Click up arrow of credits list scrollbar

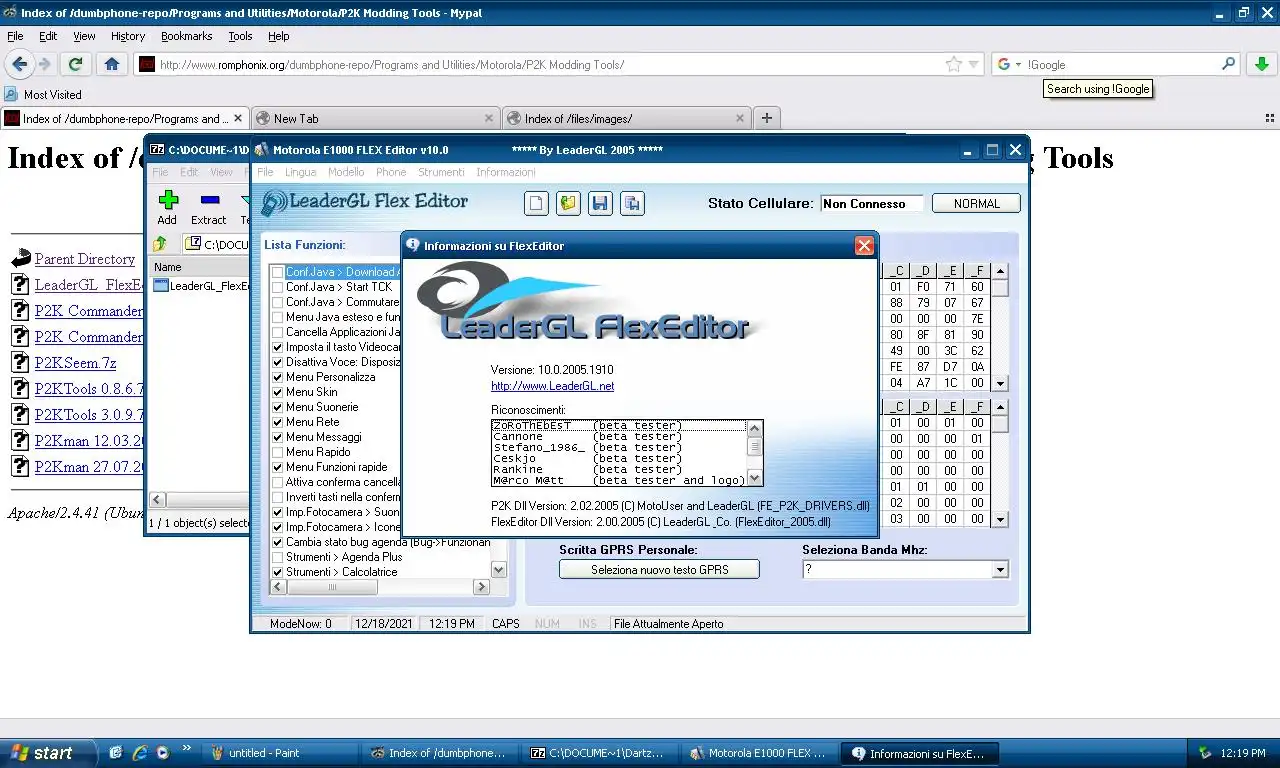(x=755, y=427)
